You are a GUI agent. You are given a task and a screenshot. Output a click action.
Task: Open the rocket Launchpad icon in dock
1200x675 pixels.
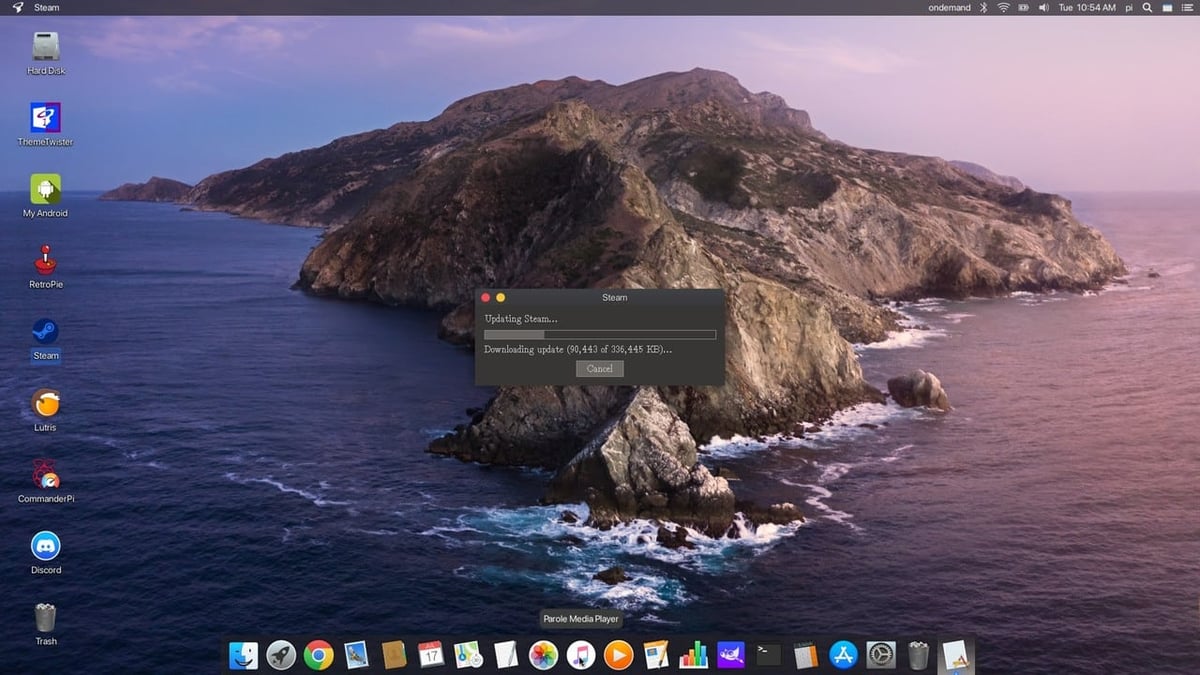point(281,655)
